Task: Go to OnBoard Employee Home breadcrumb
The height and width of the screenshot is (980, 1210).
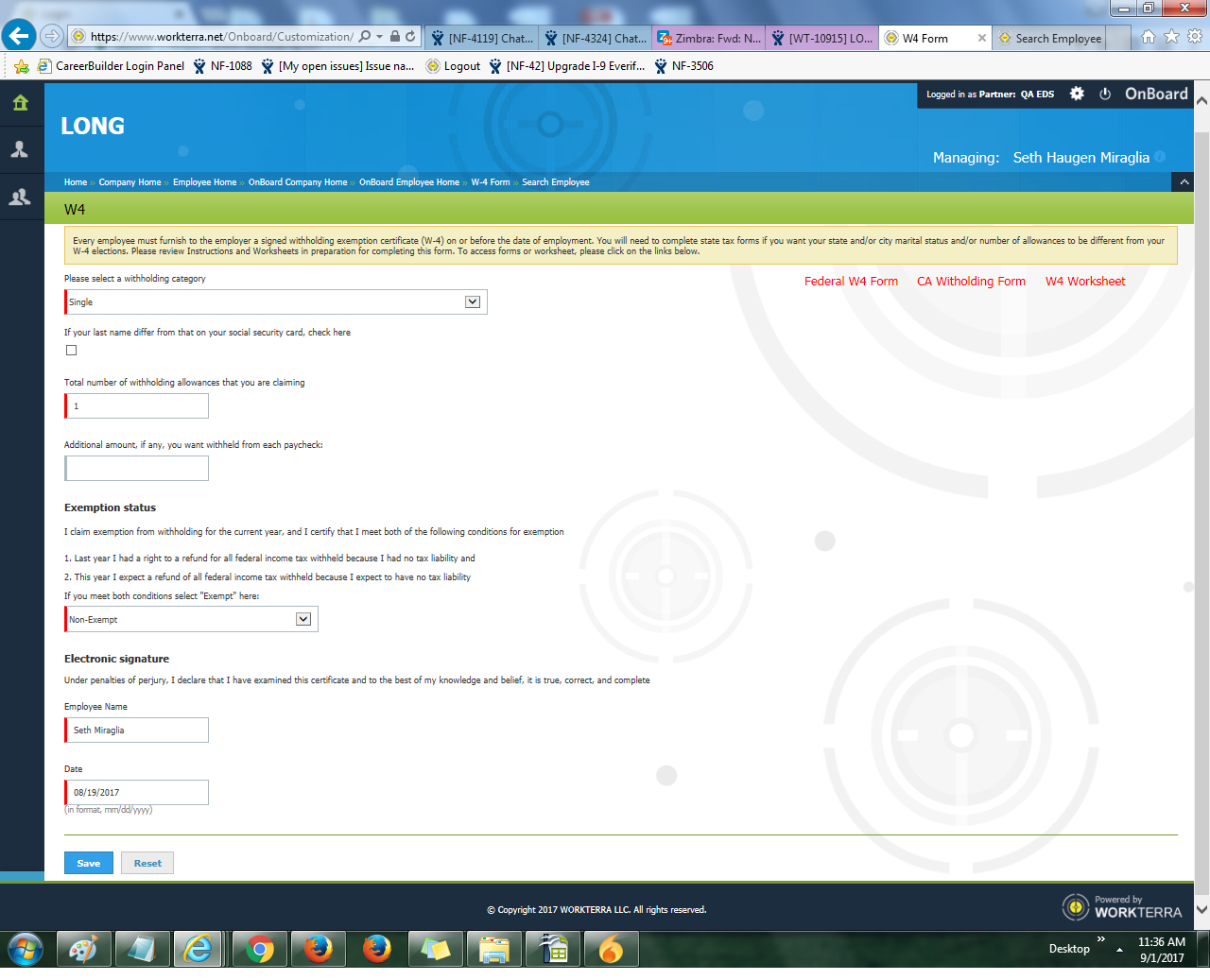Action: point(409,182)
